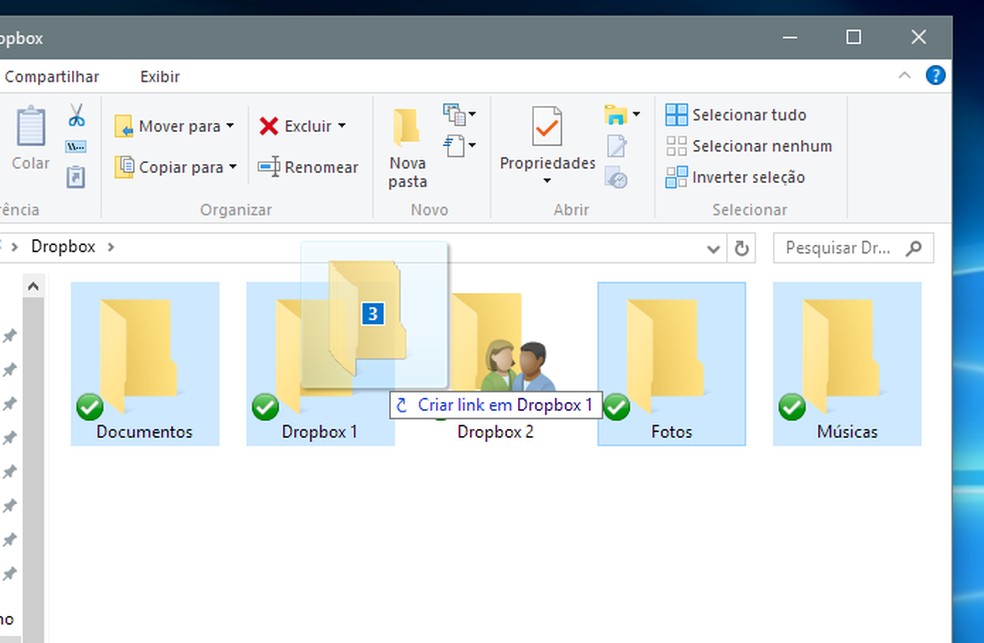
Task: Switch to the Exibir ribbon tab
Action: [159, 76]
